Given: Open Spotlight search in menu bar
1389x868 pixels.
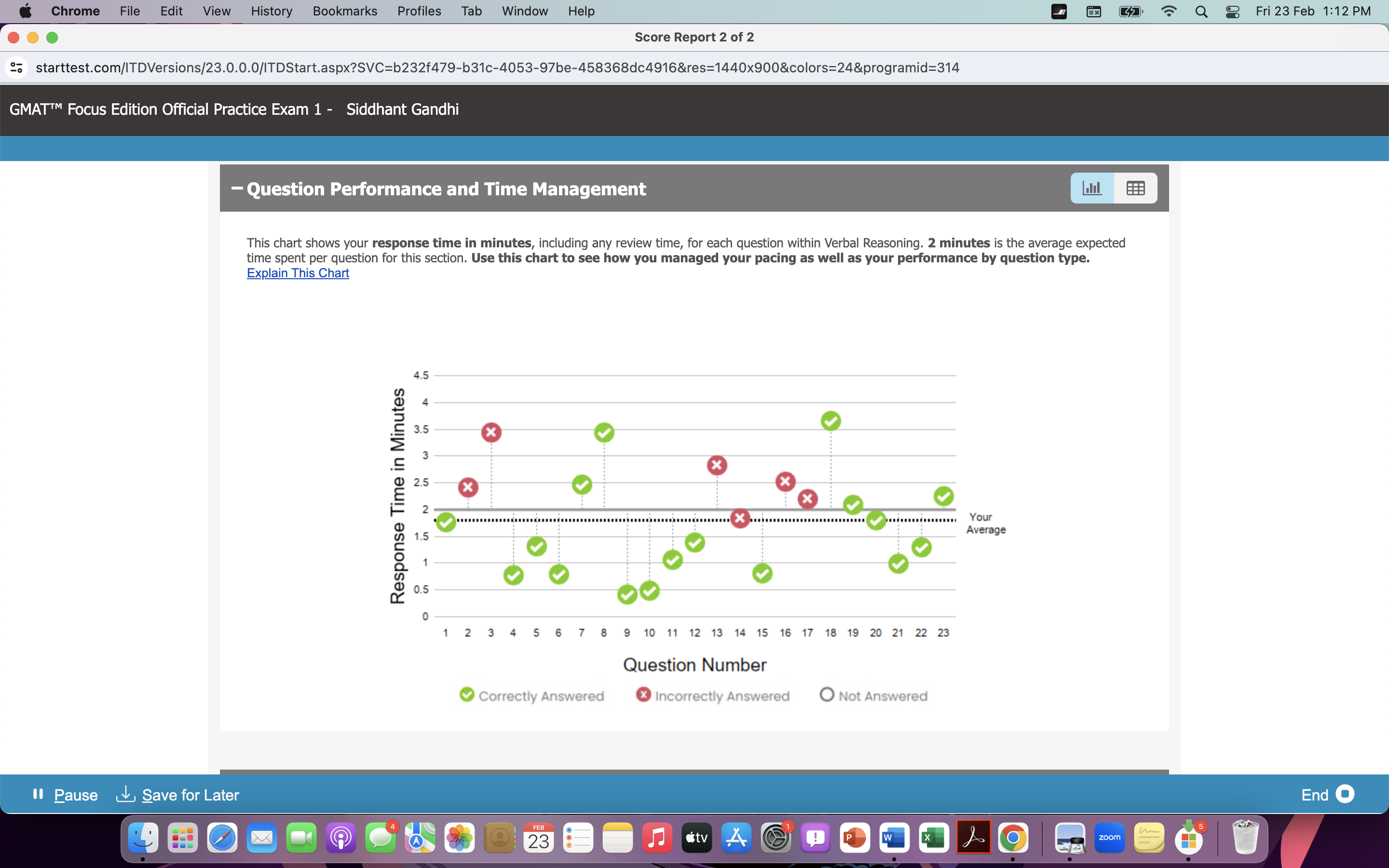Looking at the screenshot, I should [x=1201, y=12].
